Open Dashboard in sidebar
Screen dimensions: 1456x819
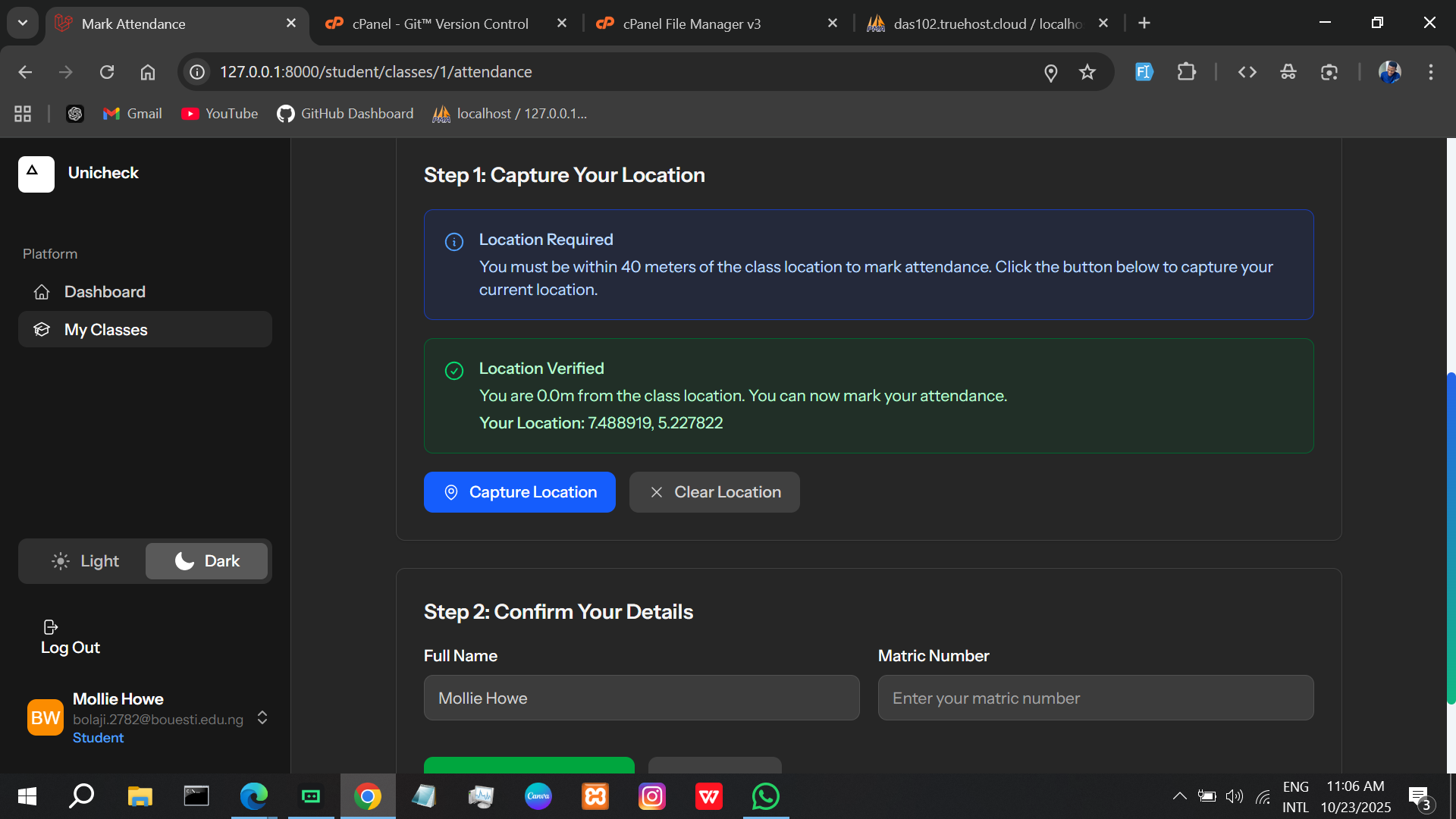pyautogui.click(x=105, y=292)
